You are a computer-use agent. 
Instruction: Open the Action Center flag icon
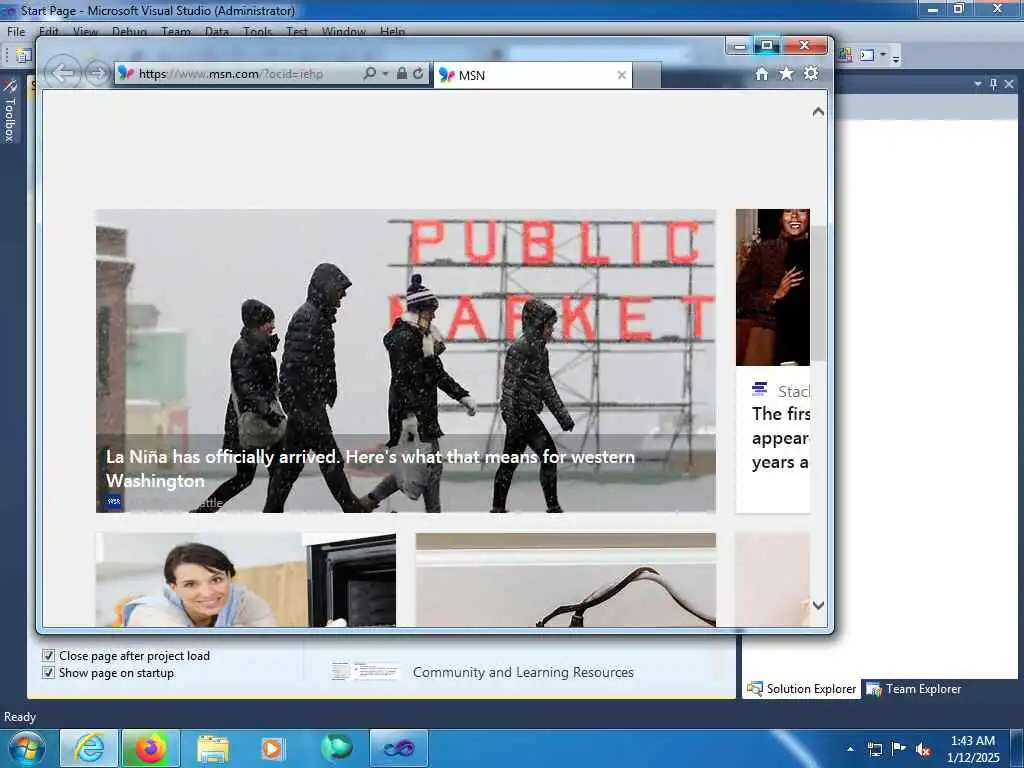pos(899,748)
